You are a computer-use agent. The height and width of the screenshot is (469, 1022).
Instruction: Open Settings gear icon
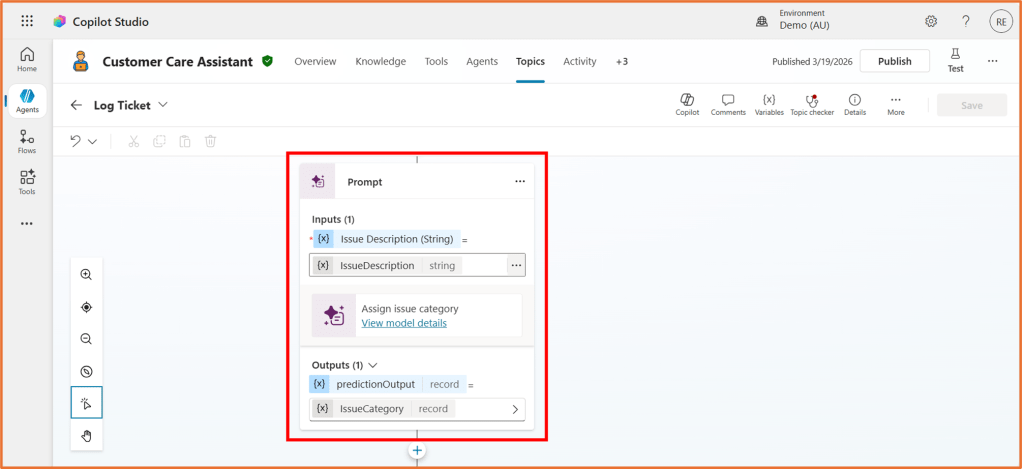(x=931, y=21)
